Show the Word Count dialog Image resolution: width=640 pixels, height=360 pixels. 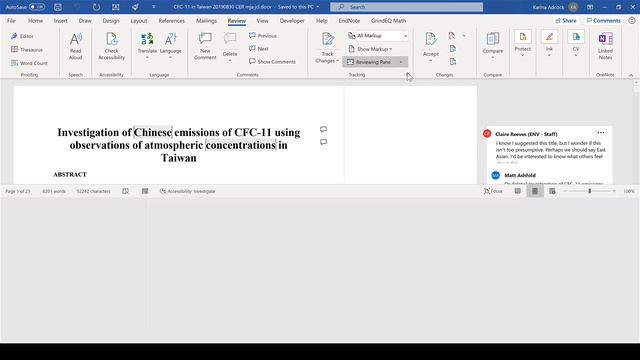(x=29, y=63)
